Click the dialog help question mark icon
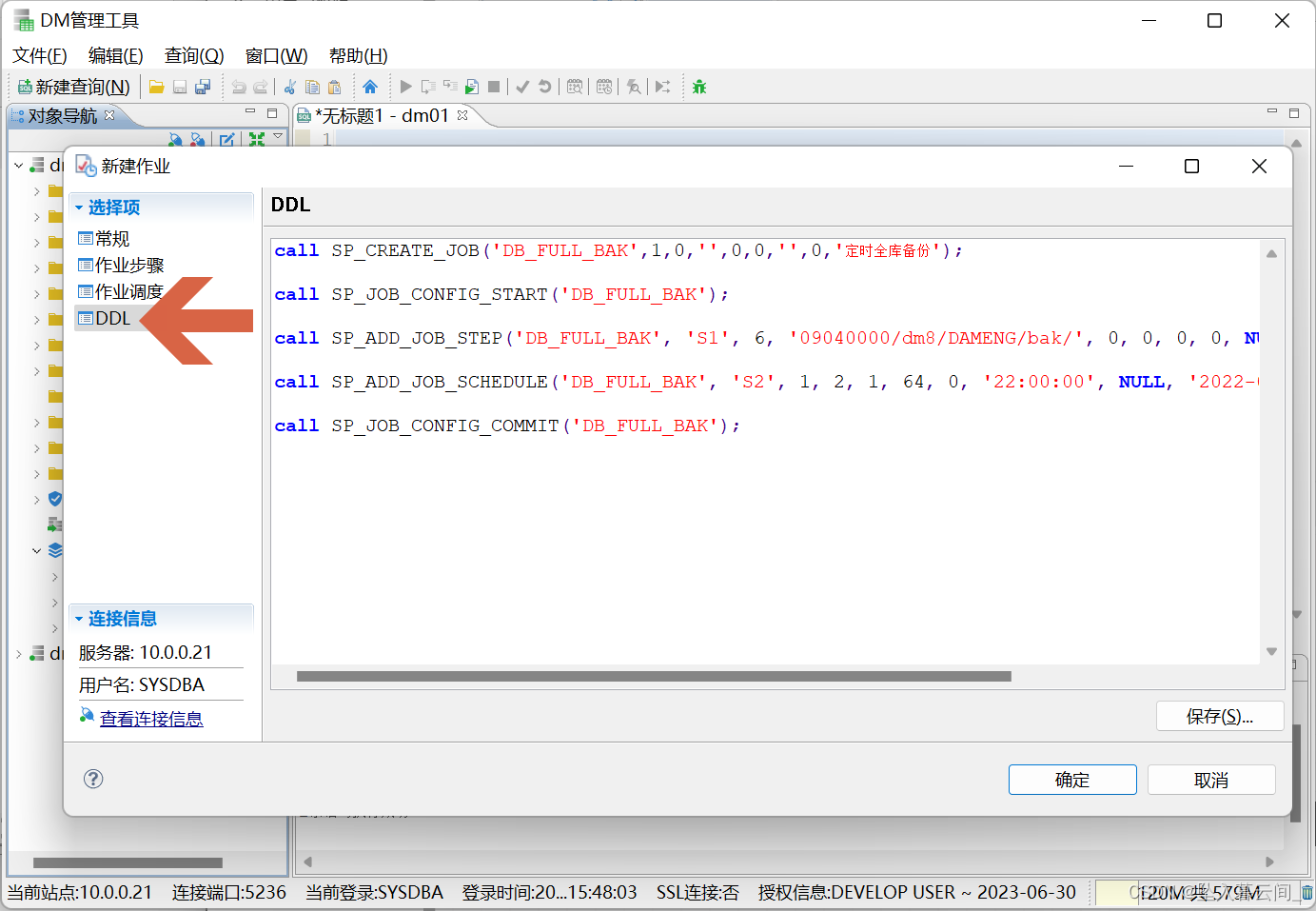This screenshot has width=1316, height=911. pos(93,779)
